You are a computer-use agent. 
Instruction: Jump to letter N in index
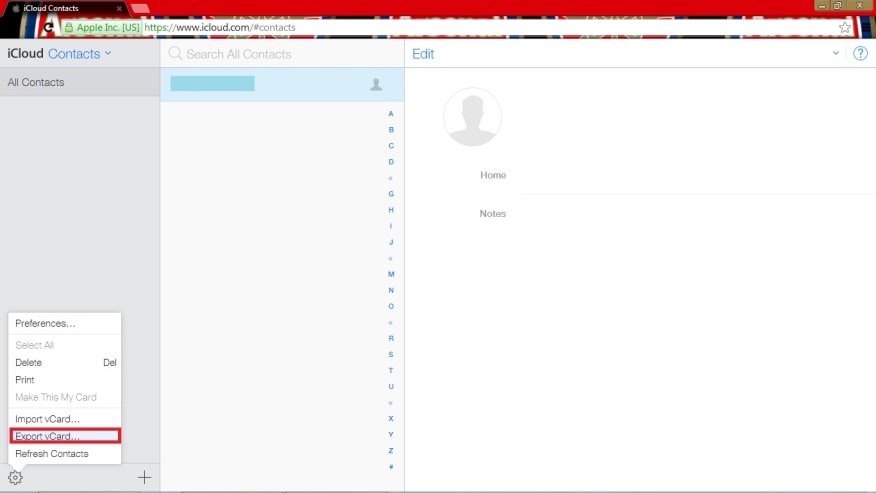(x=391, y=290)
